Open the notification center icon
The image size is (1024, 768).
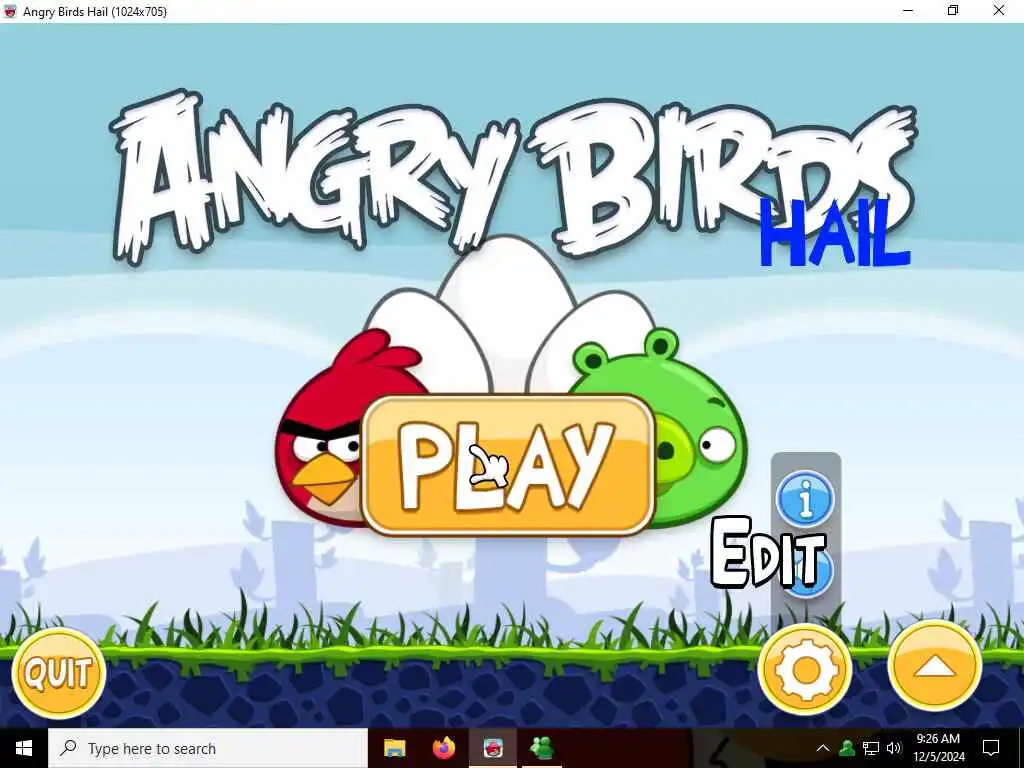pos(991,748)
